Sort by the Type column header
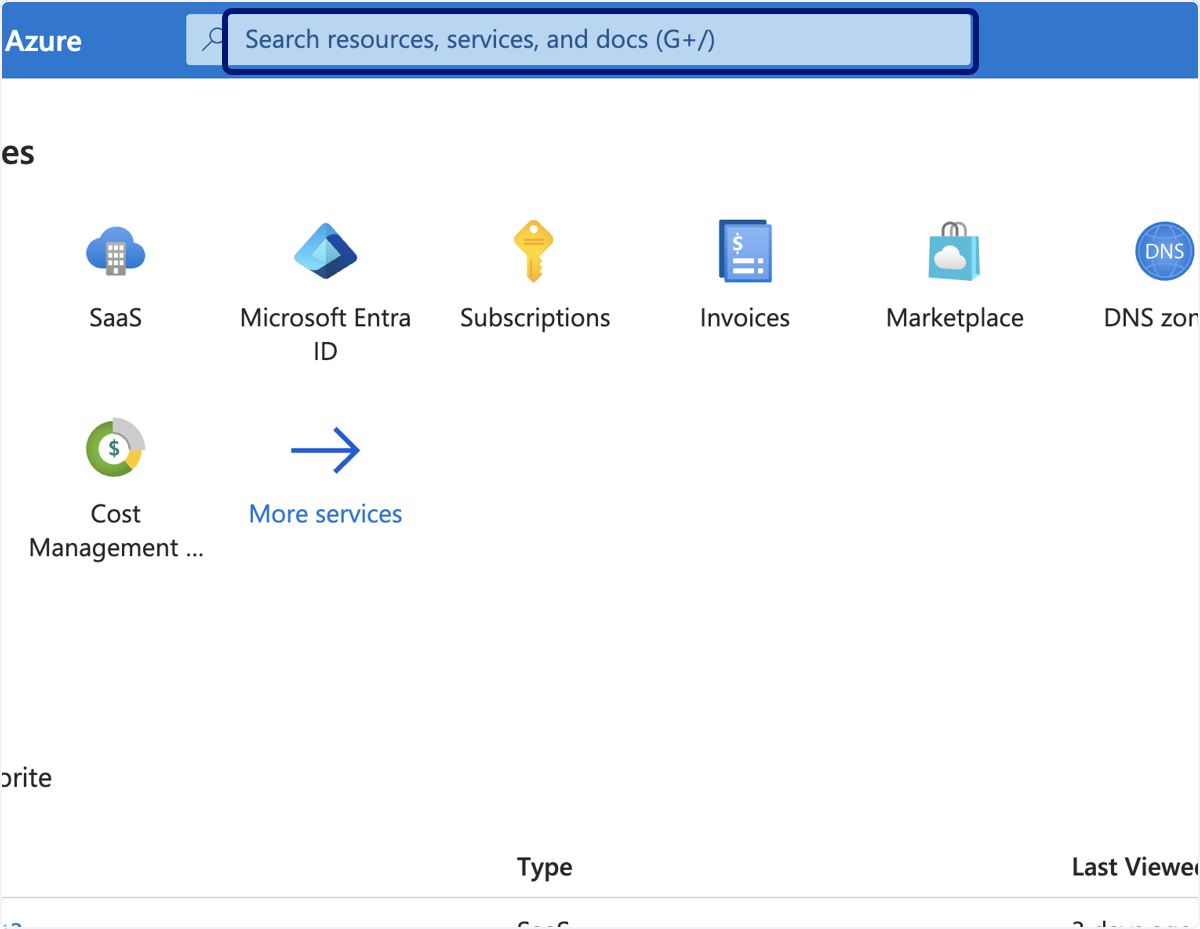The height and width of the screenshot is (929, 1200). tap(545, 867)
